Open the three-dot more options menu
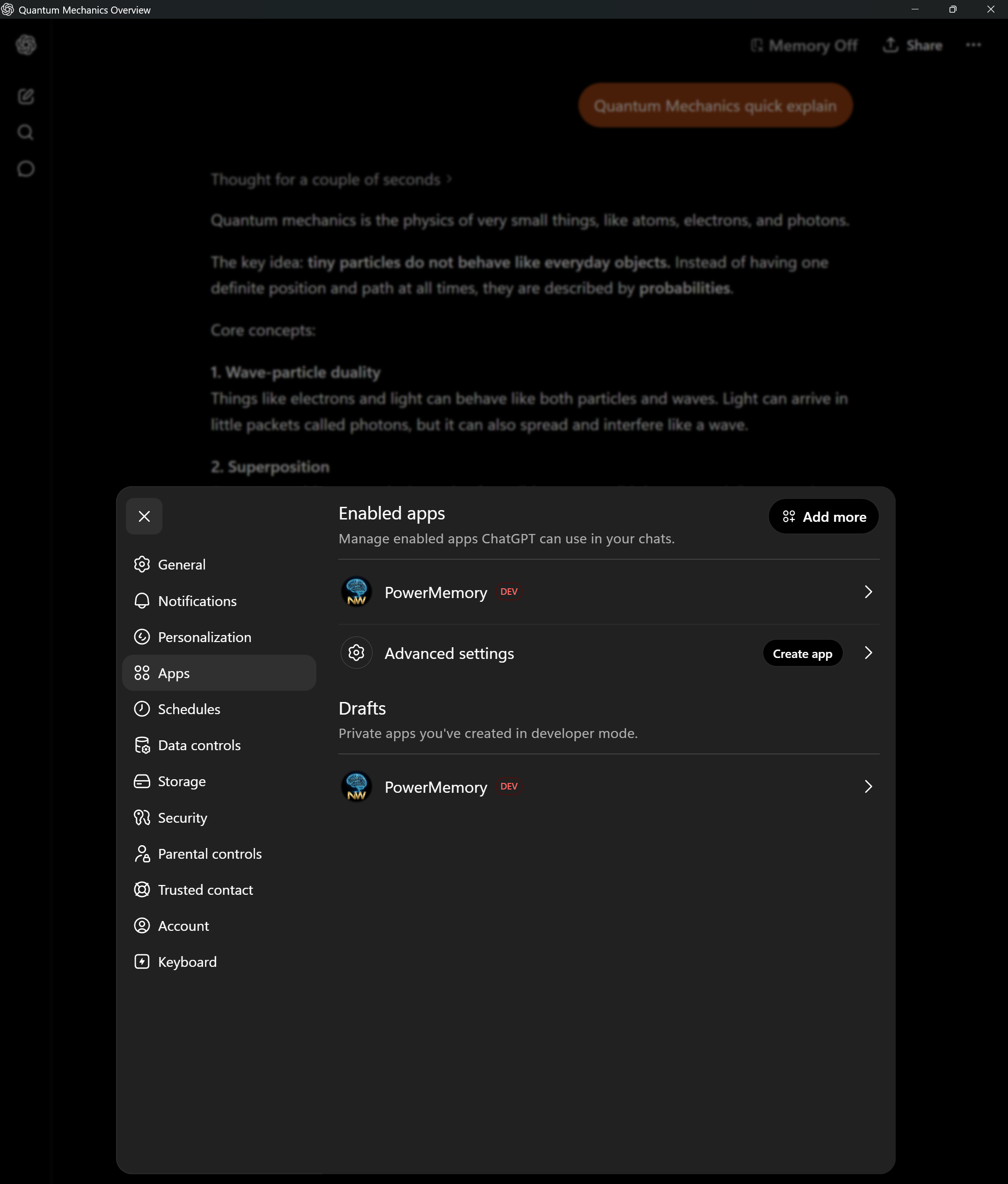Viewport: 1008px width, 1184px height. point(974,44)
